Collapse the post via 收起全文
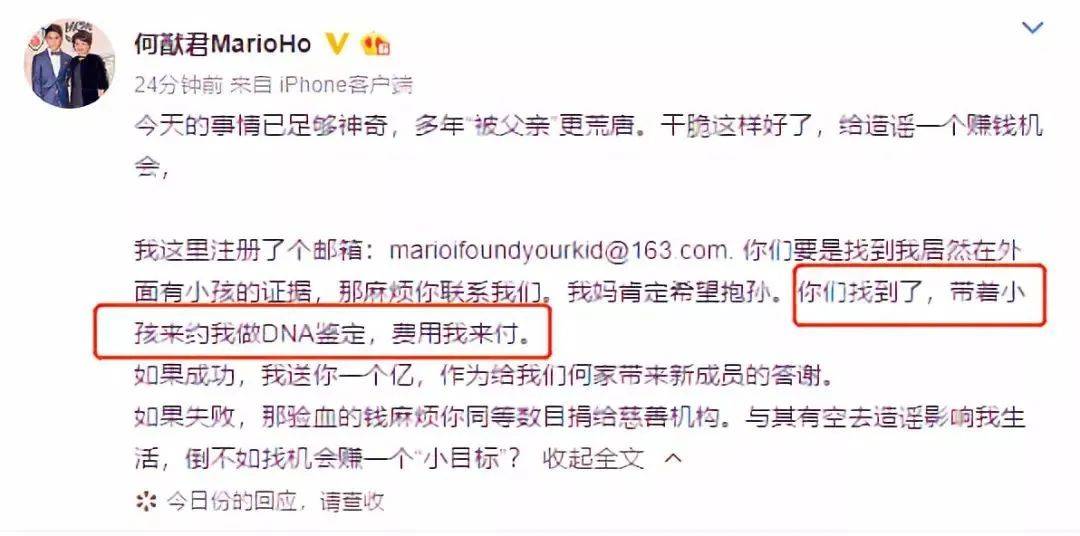Viewport: 1080px width, 536px height. [593, 458]
